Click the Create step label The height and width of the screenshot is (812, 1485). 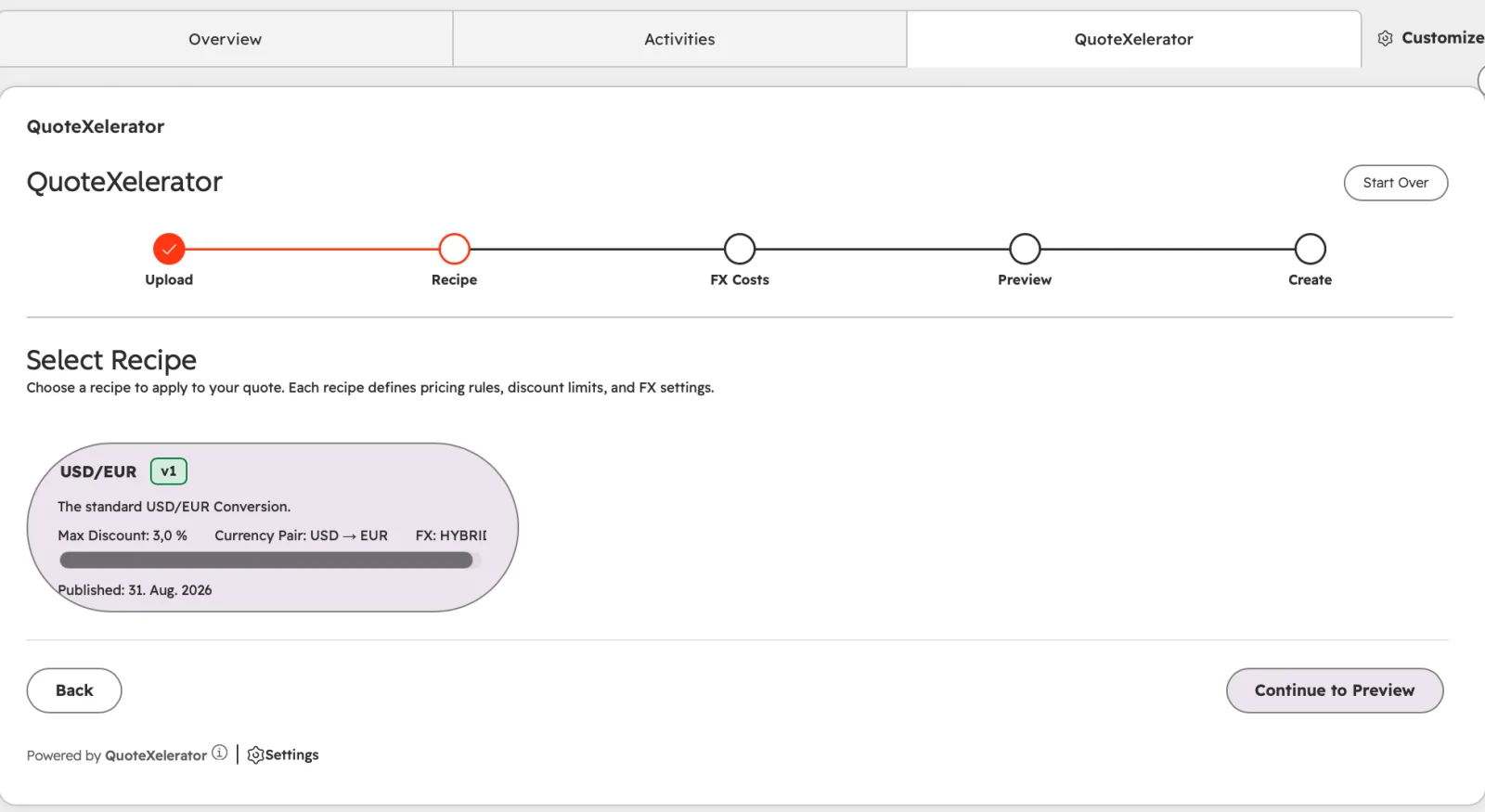click(x=1310, y=279)
